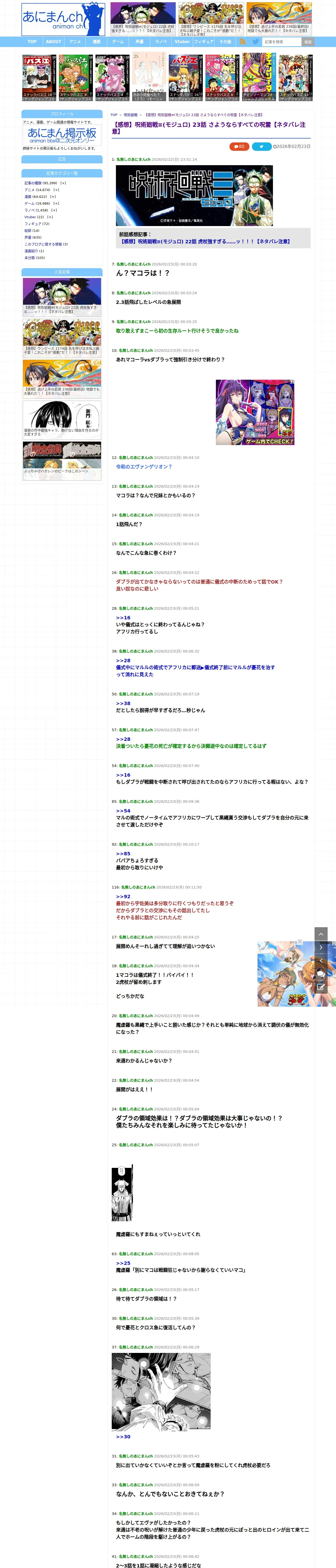Click reply anchor >>85 in comment 92
The height and width of the screenshot is (1568, 336).
point(123,854)
